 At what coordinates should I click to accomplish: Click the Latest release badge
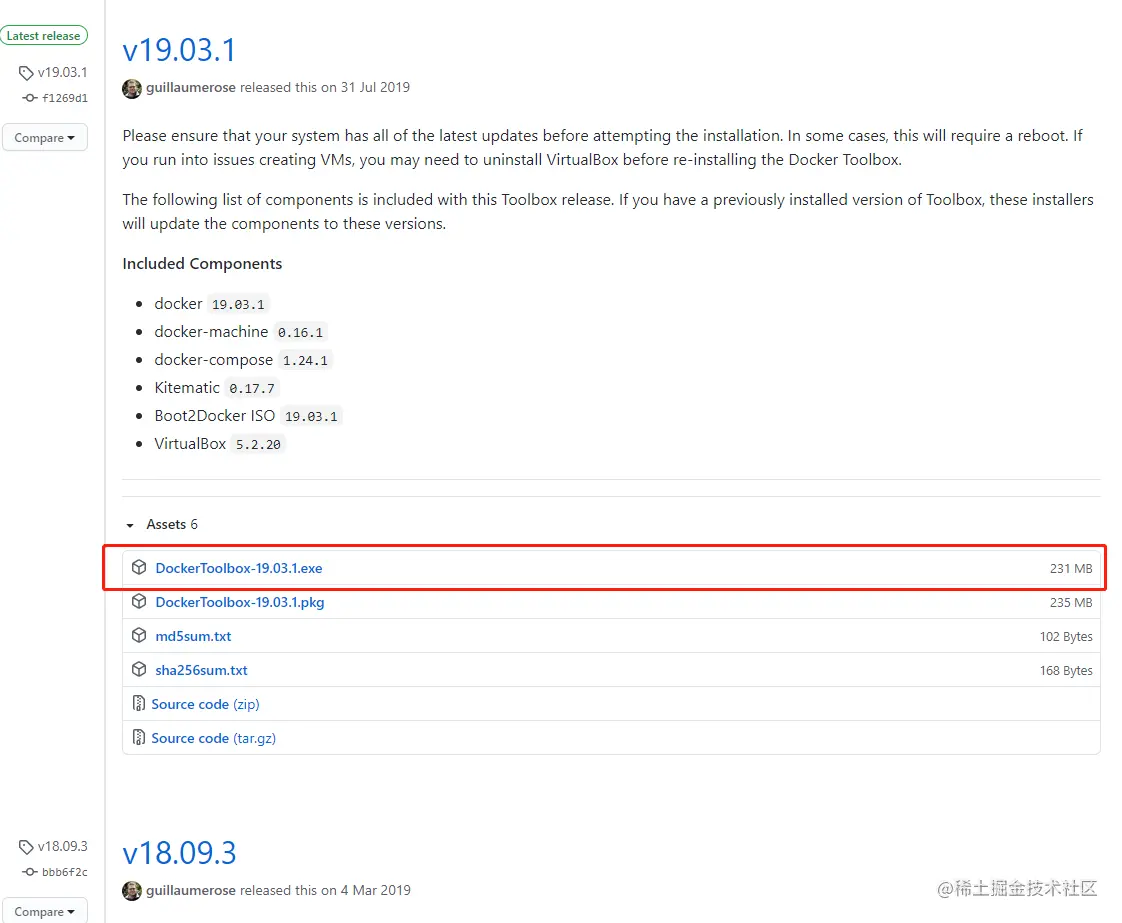coord(44,36)
